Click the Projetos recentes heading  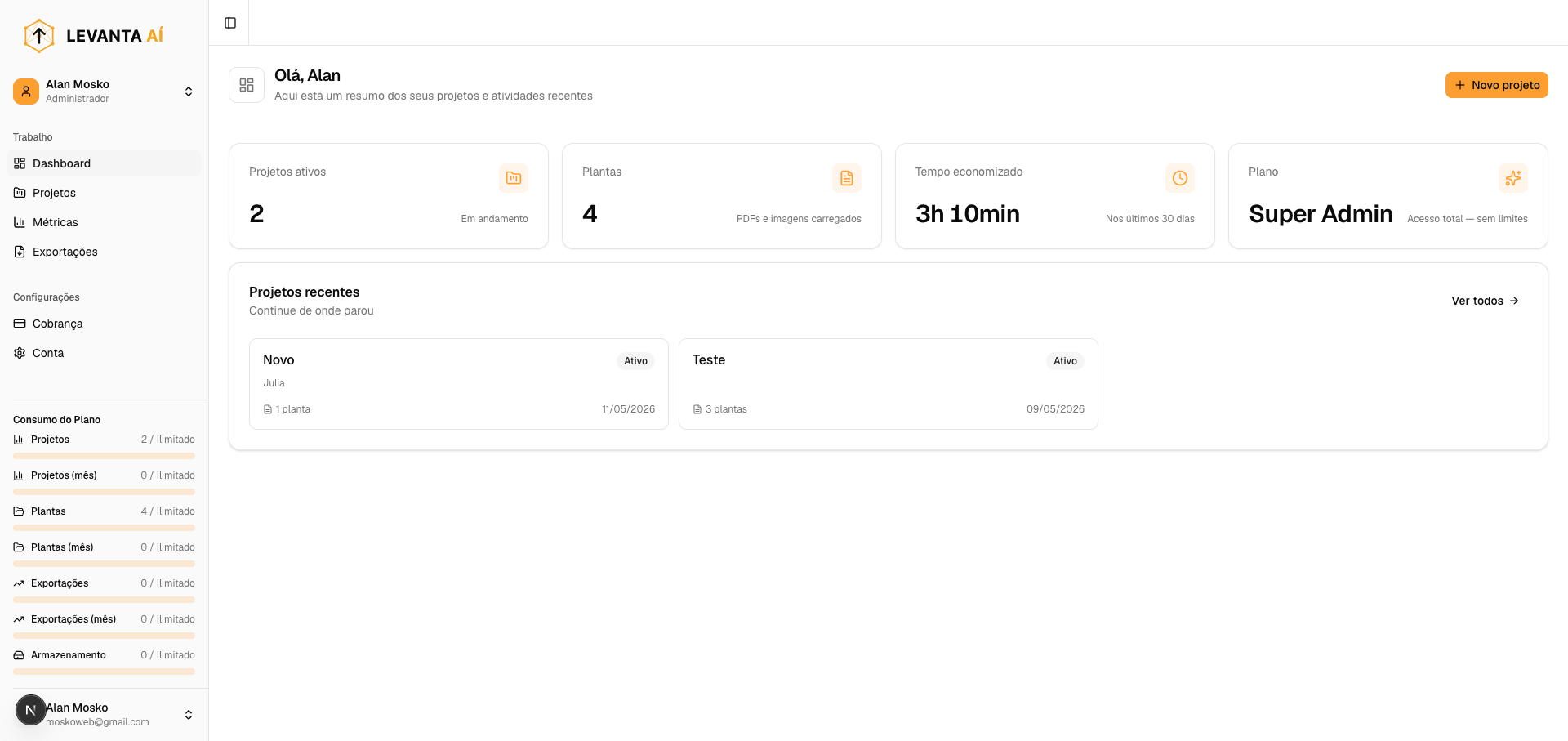(305, 292)
